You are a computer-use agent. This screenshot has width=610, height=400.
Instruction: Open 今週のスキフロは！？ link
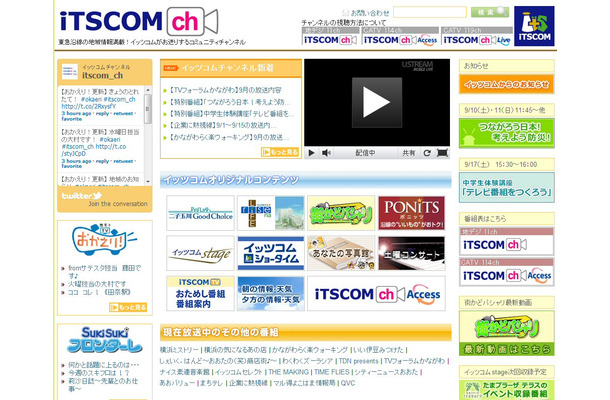tap(99, 373)
